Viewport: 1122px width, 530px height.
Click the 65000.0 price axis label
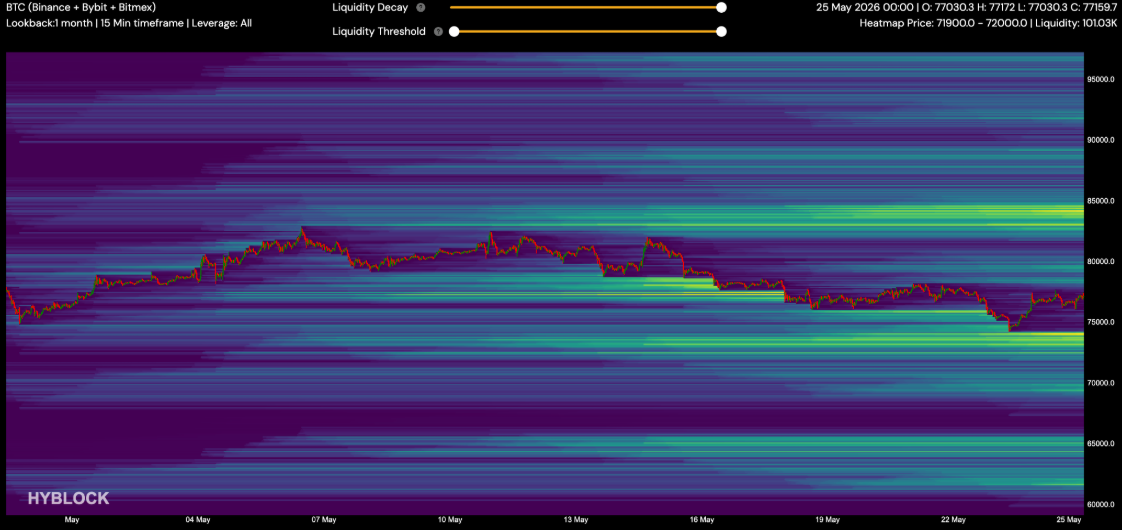1103,443
